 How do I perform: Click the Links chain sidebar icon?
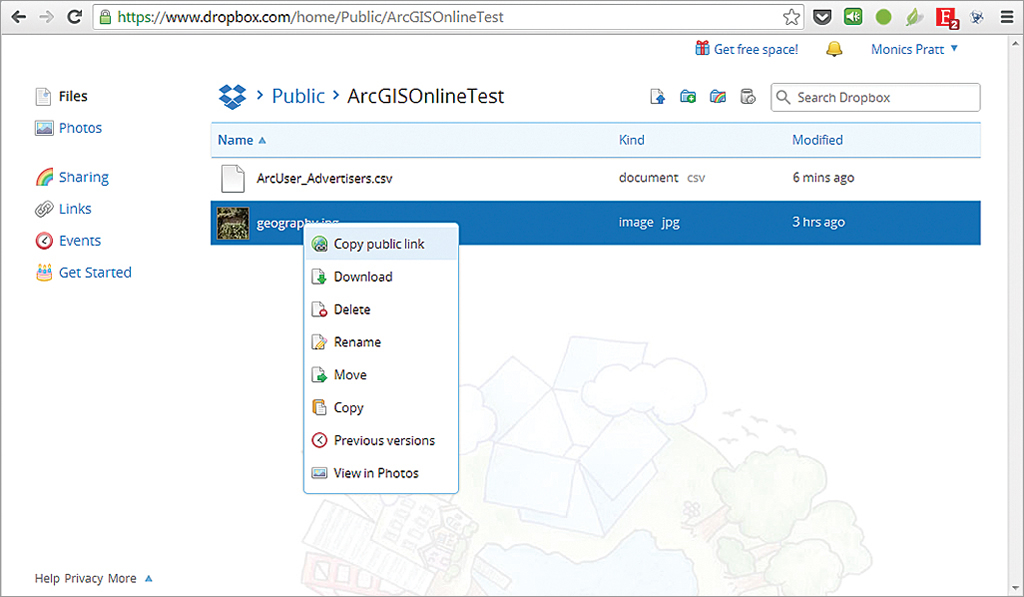(x=44, y=209)
